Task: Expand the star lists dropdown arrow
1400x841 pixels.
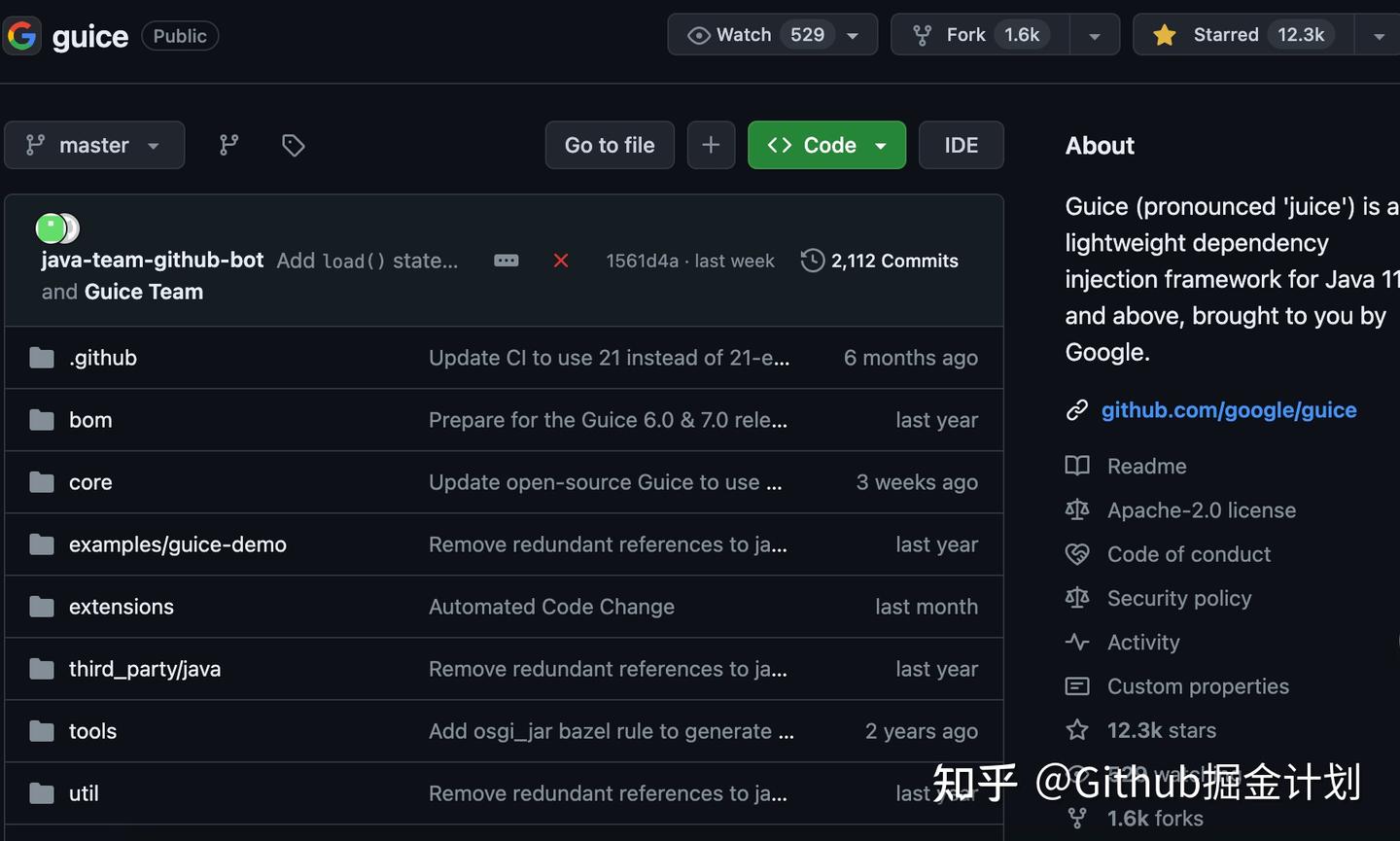Action: (1379, 36)
